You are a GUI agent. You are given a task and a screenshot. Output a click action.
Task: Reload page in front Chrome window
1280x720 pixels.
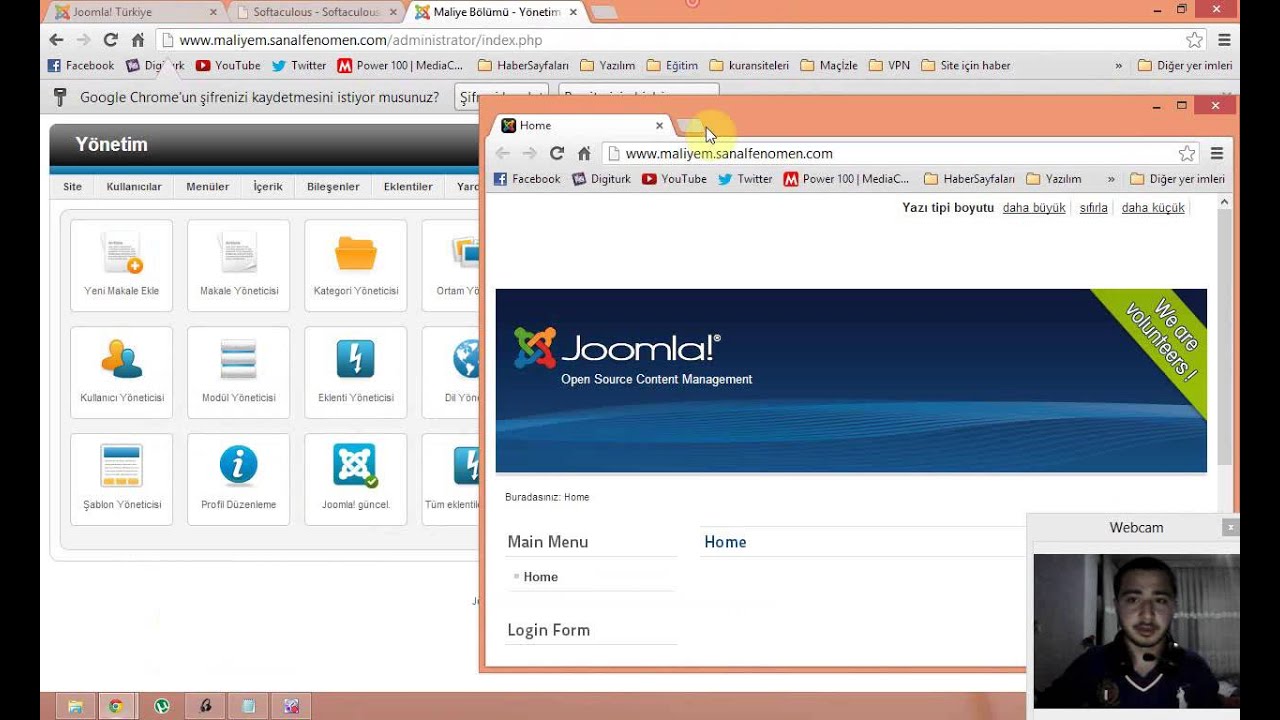557,153
